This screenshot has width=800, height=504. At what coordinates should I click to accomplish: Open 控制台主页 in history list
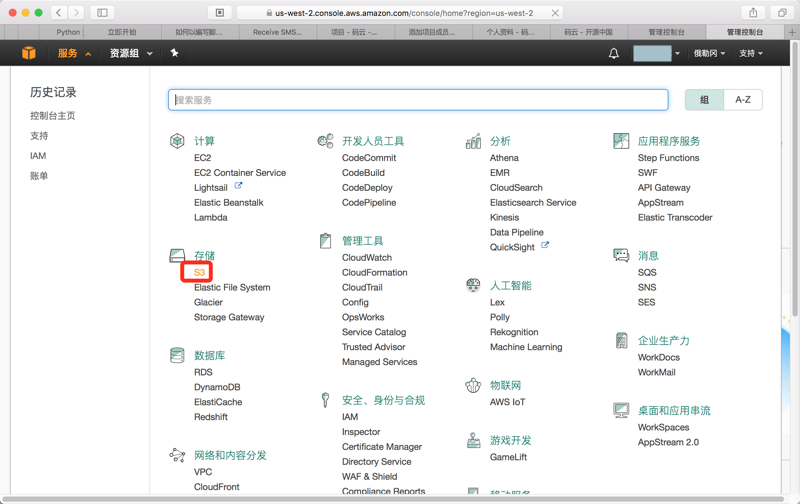[53, 116]
